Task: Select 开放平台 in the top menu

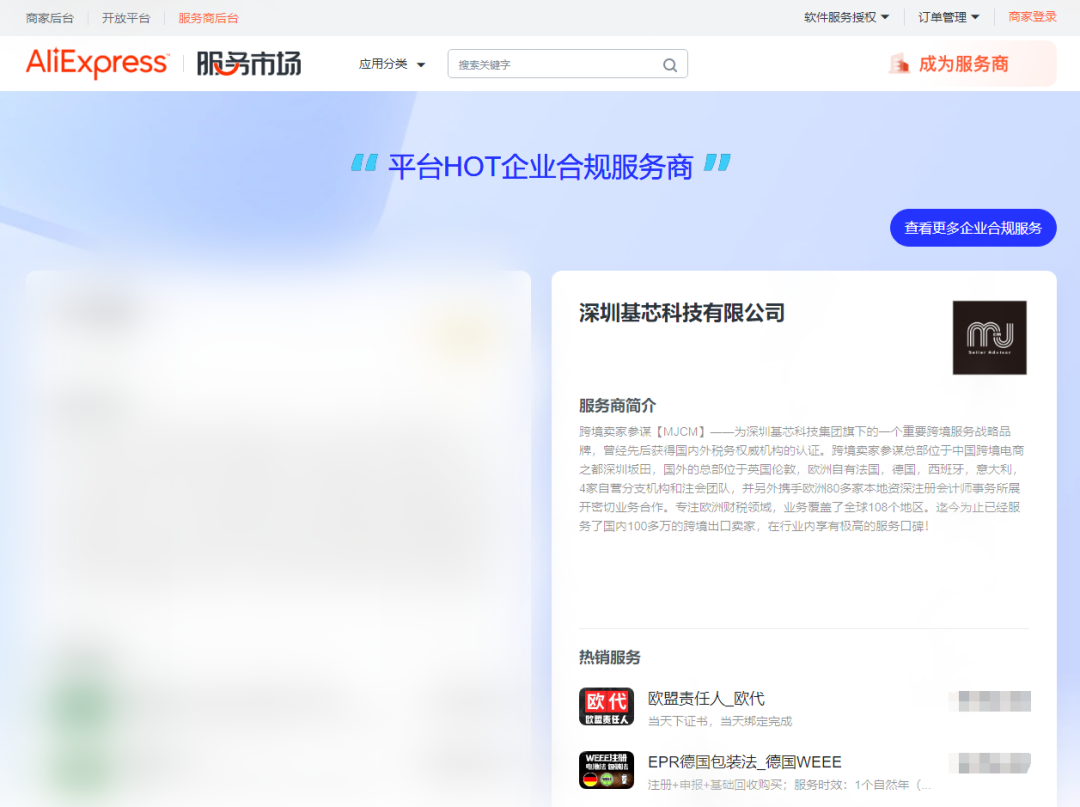Action: click(x=126, y=16)
